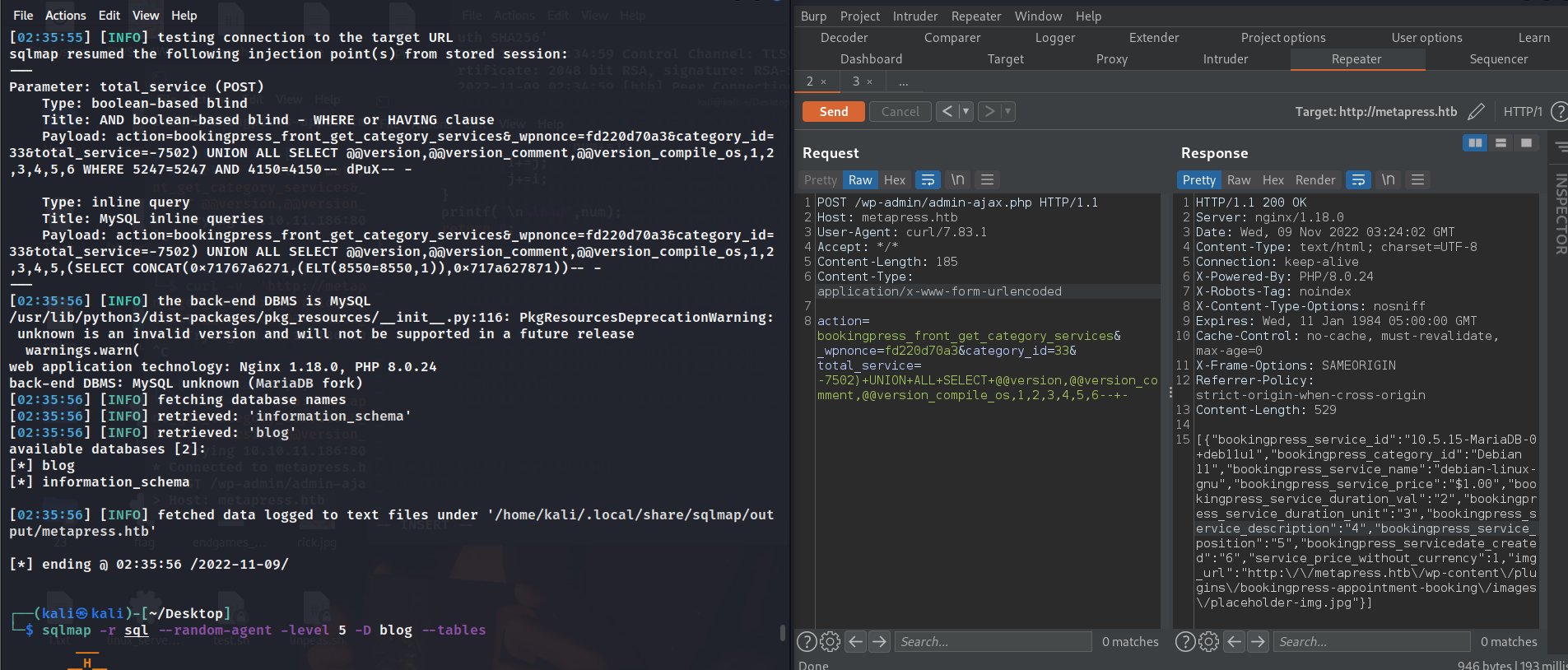Image resolution: width=1568 pixels, height=670 pixels.
Task: Click the Cancel button in Repeater
Action: tap(900, 112)
